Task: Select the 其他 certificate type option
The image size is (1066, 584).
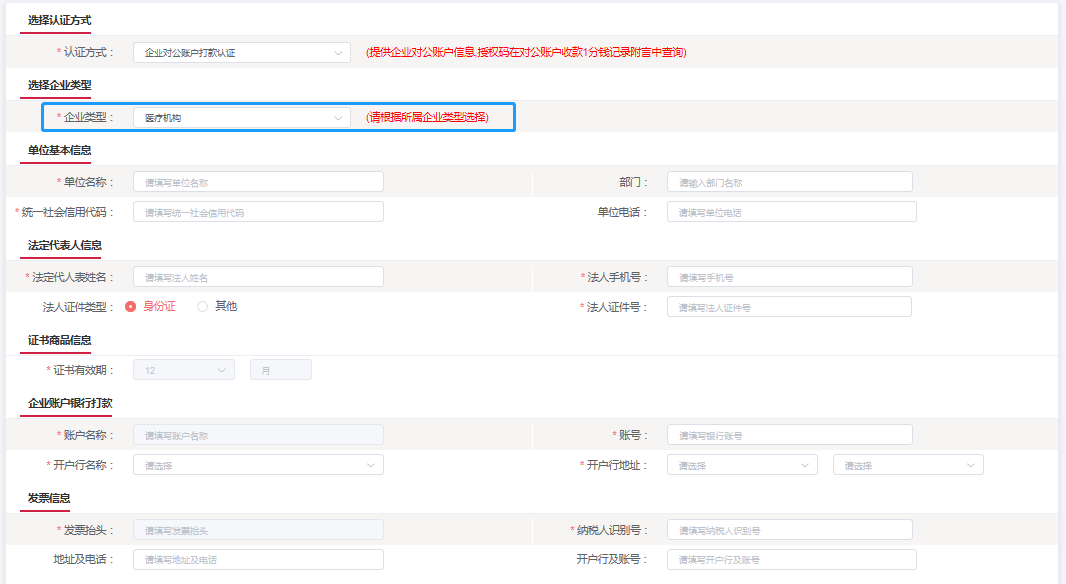Action: point(203,307)
